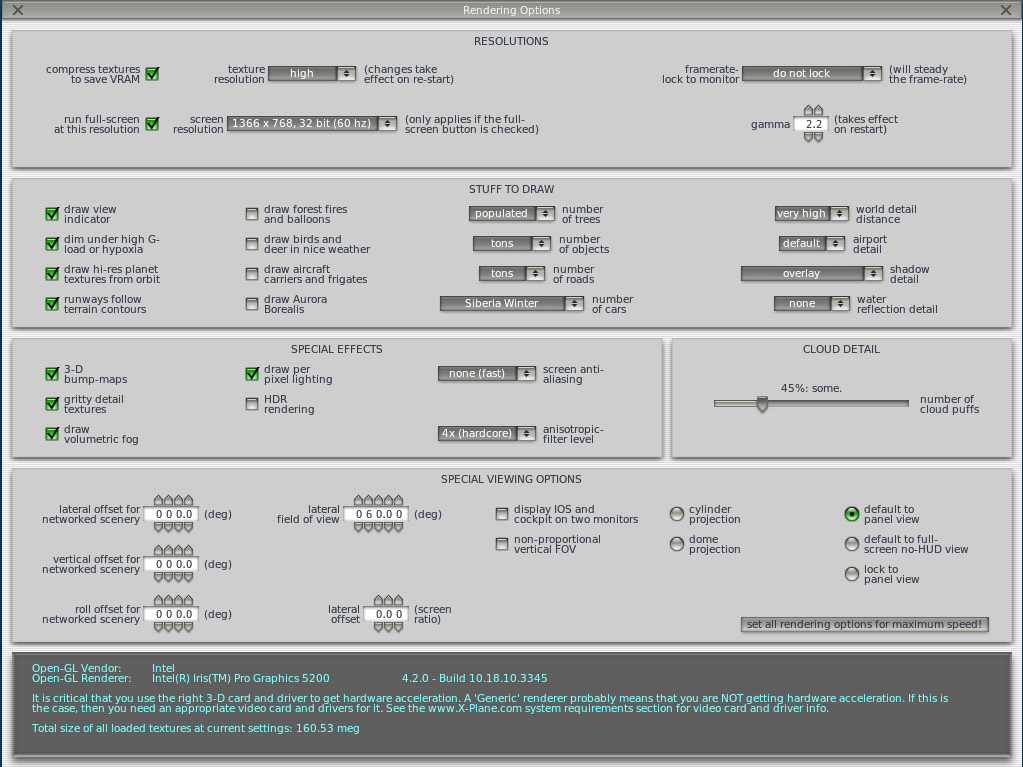
Task: Click the gamma value field
Action: click(x=811, y=124)
